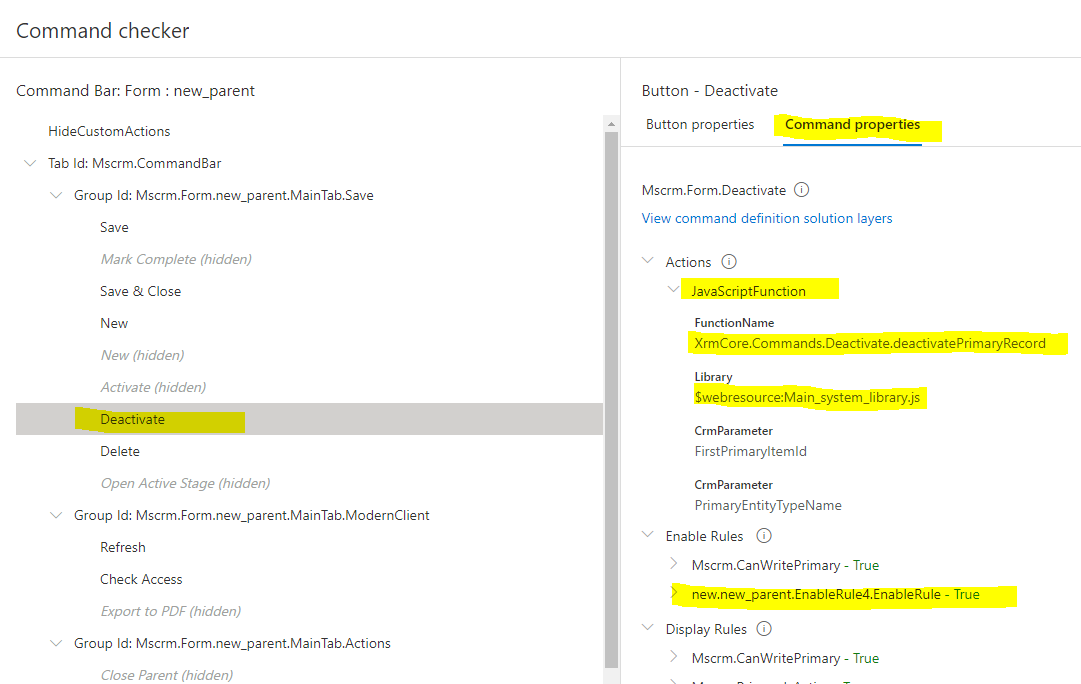The width and height of the screenshot is (1081, 684).
Task: Click scroll up arrow in command tree
Action: [x=610, y=124]
